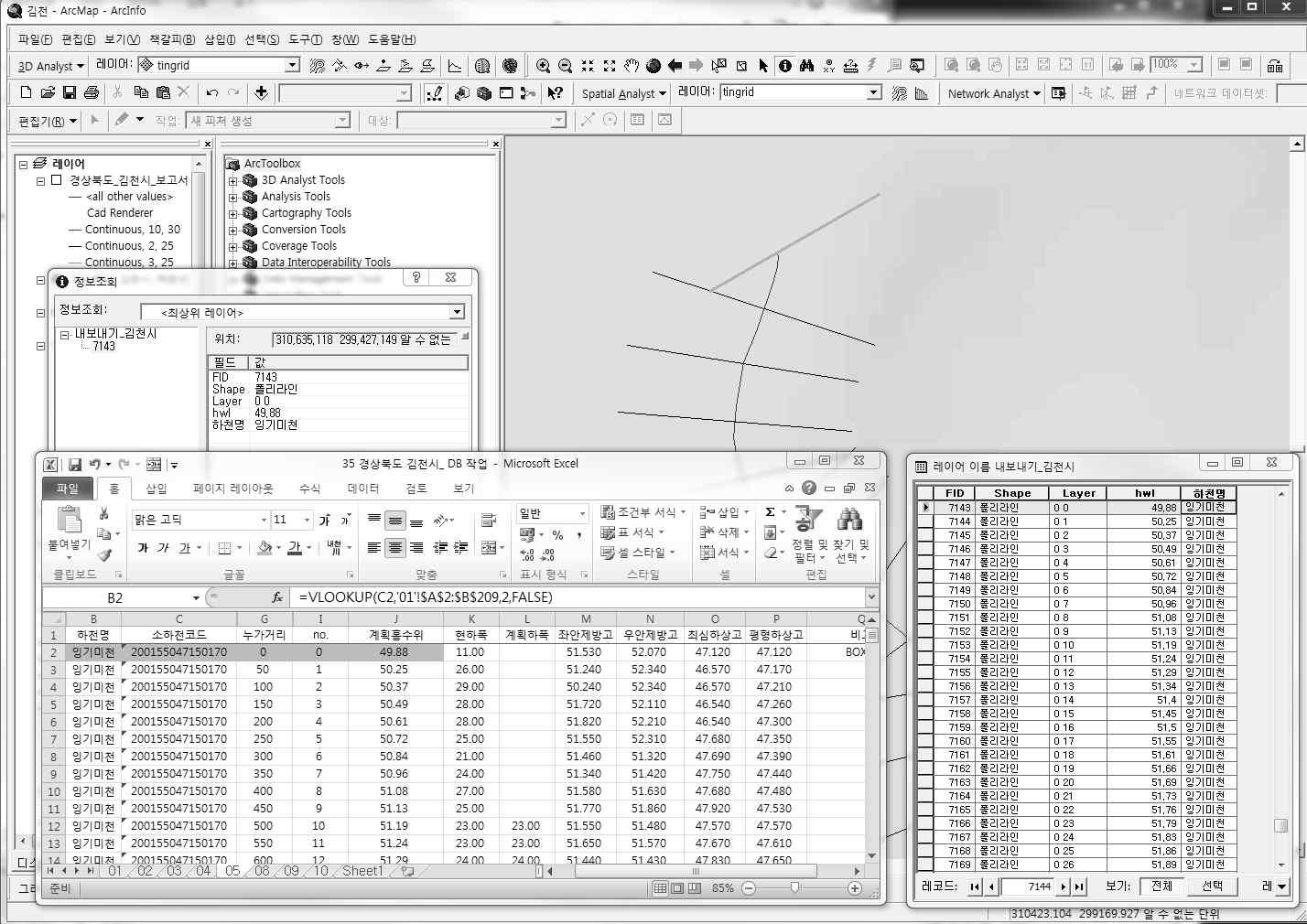Viewport: 1307px width, 924px height.
Task: Click the Add Data plus icon
Action: (261, 93)
